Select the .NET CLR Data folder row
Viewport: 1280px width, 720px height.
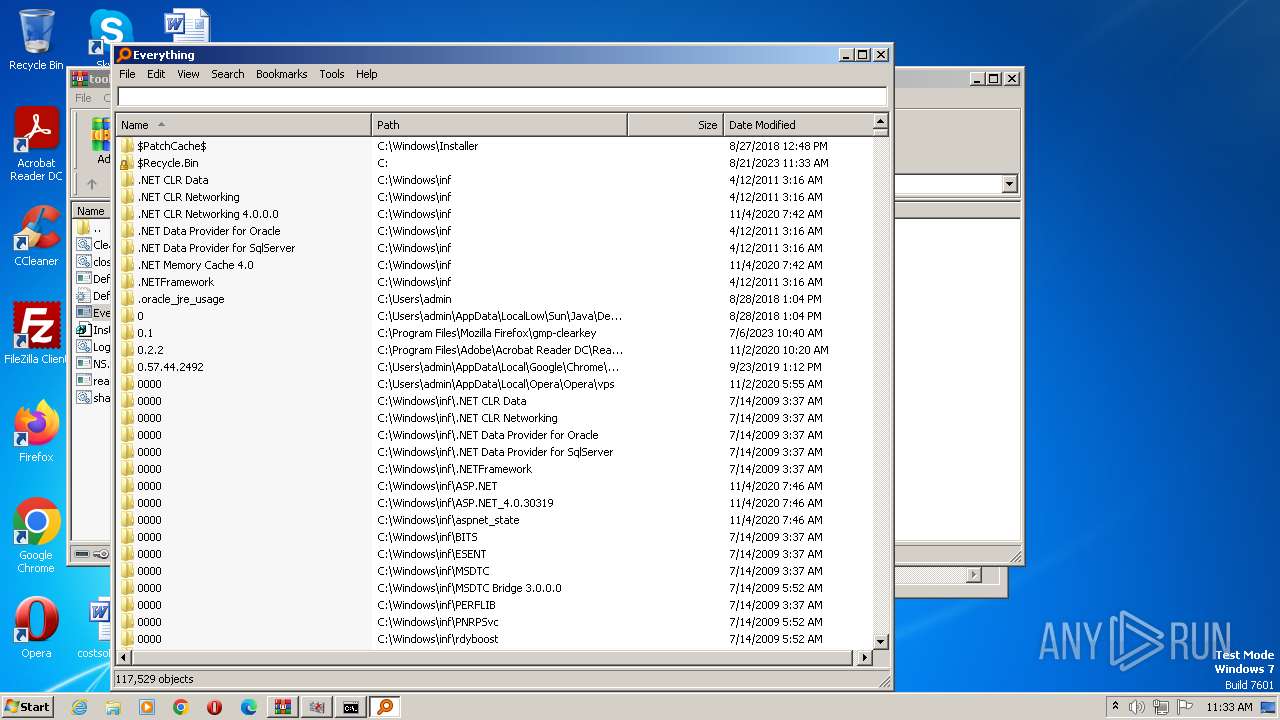[494, 180]
